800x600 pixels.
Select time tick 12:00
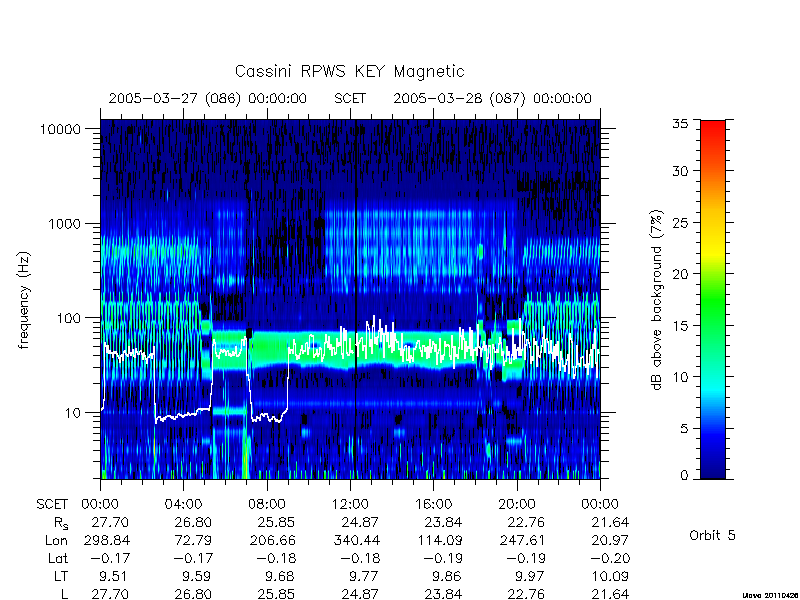pos(350,505)
